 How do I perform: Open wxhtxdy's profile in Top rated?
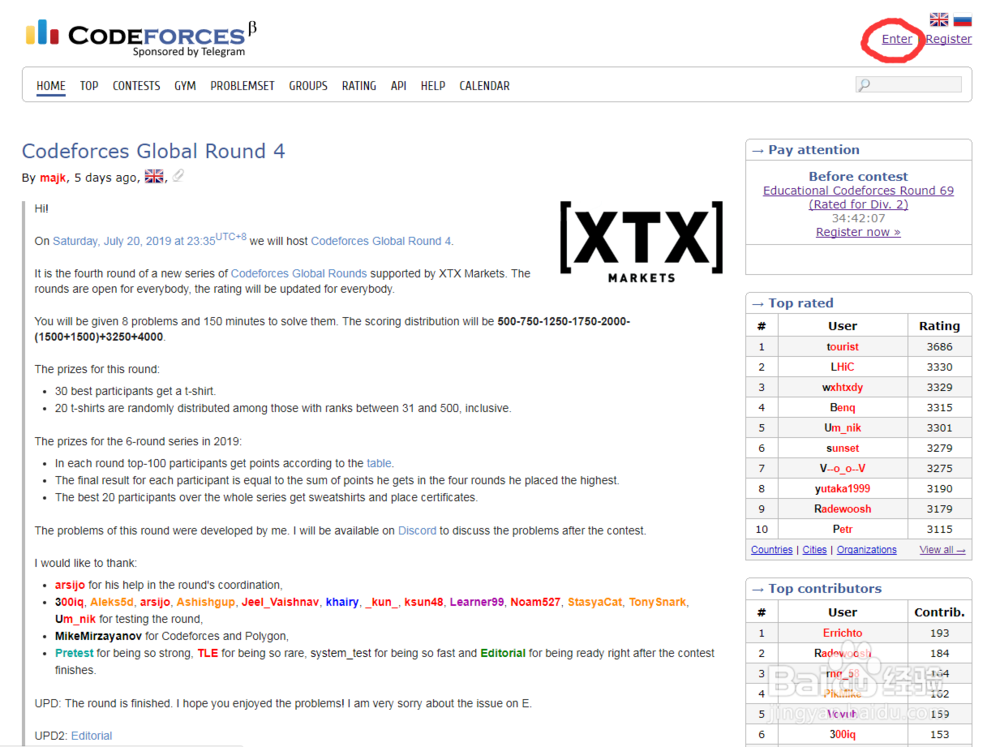pyautogui.click(x=842, y=387)
